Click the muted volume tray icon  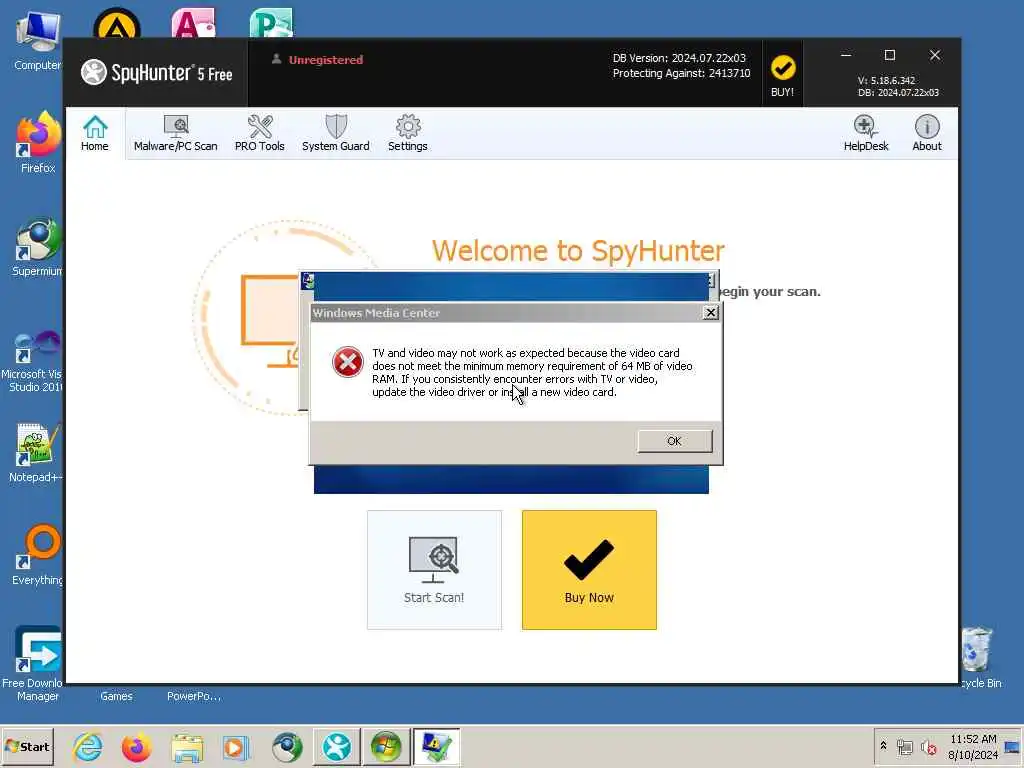pos(928,747)
